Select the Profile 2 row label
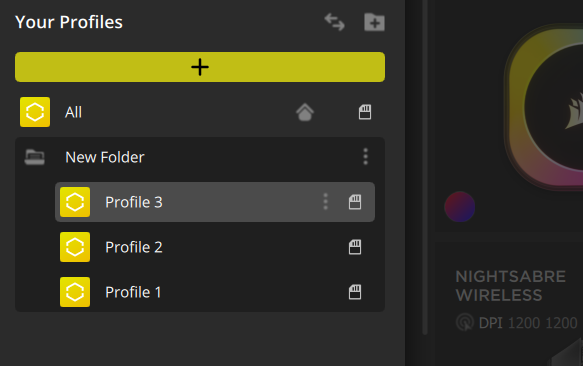 (x=134, y=247)
